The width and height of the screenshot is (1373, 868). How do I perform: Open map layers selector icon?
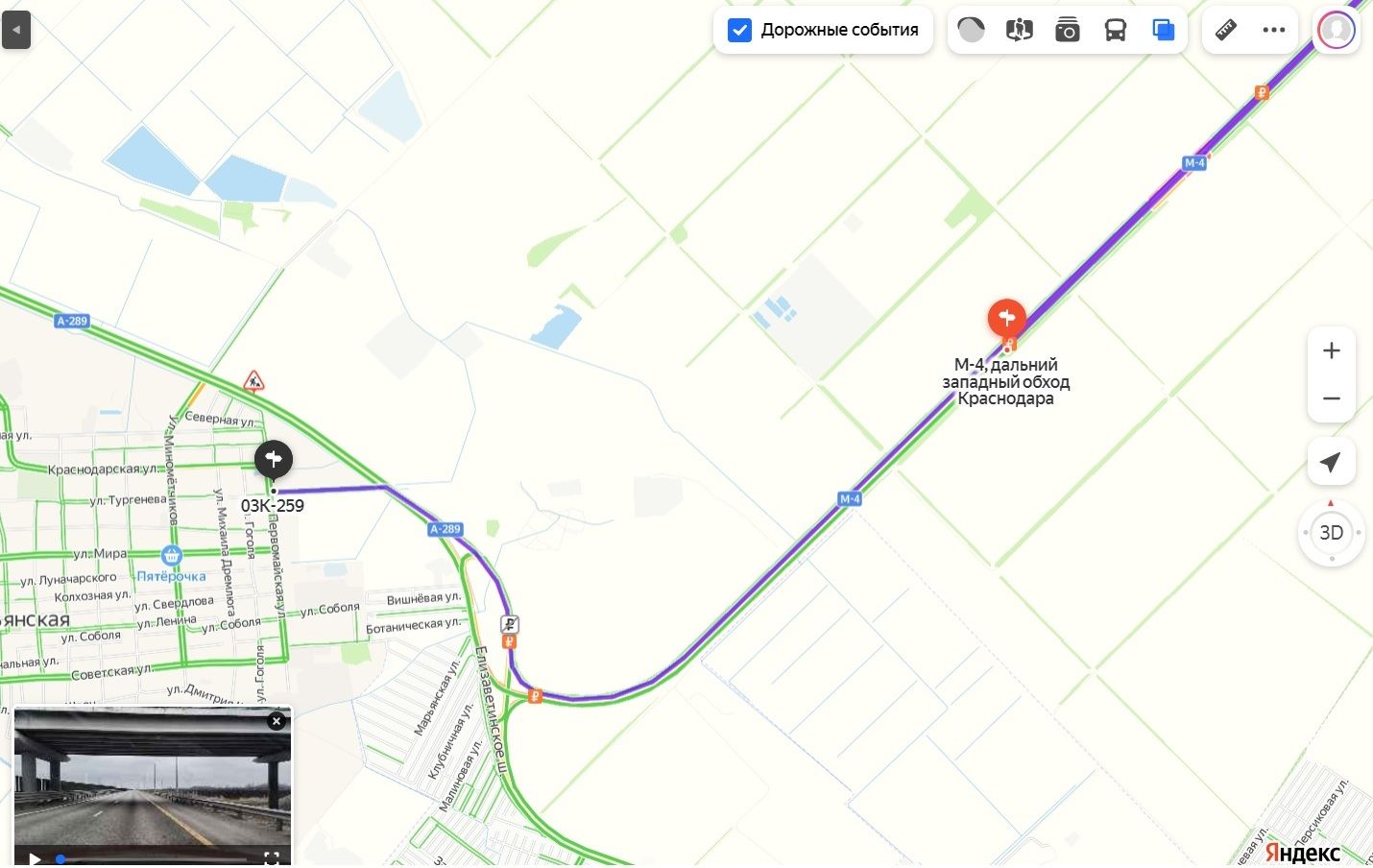point(1163,30)
